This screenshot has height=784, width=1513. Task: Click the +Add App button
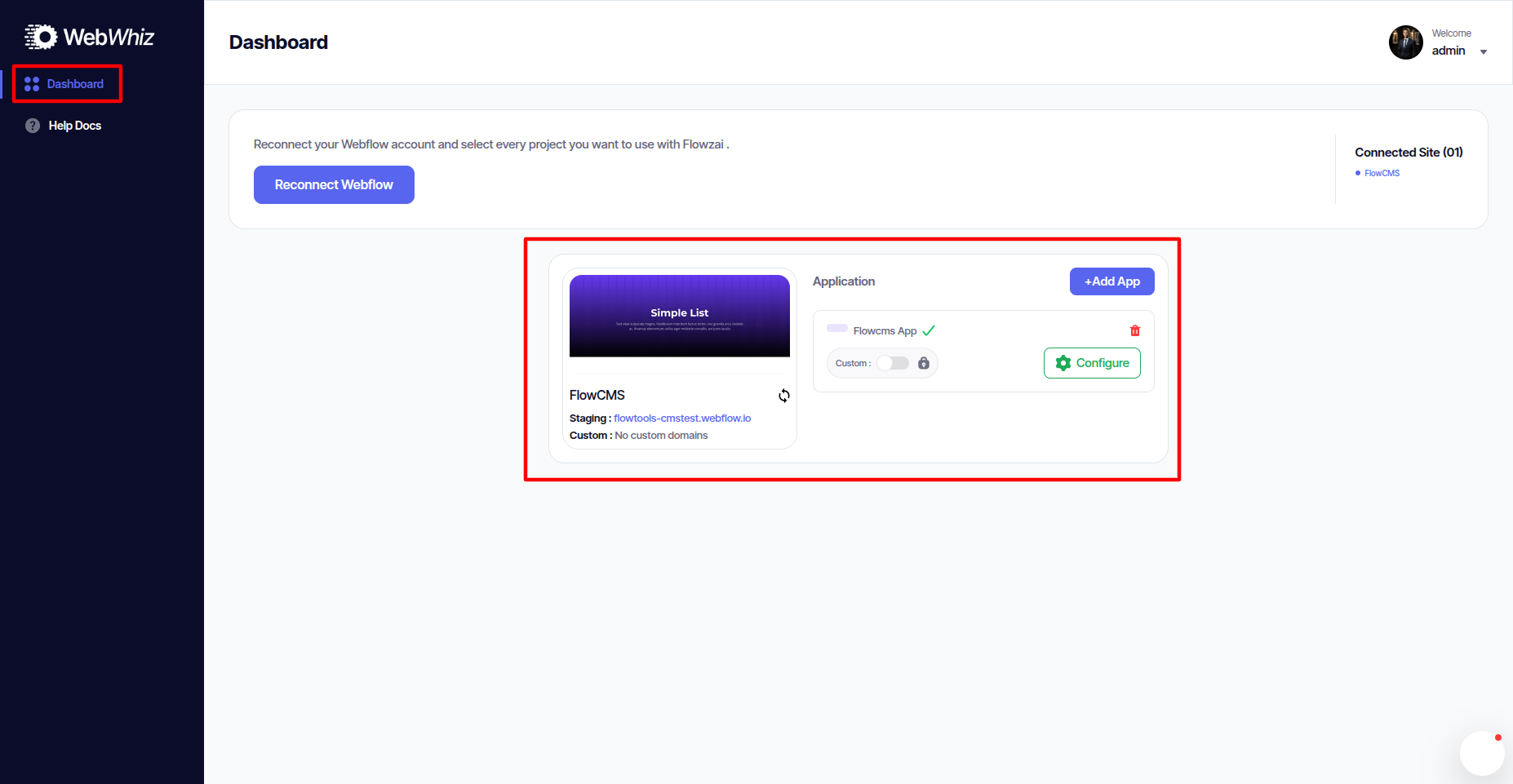click(x=1111, y=281)
